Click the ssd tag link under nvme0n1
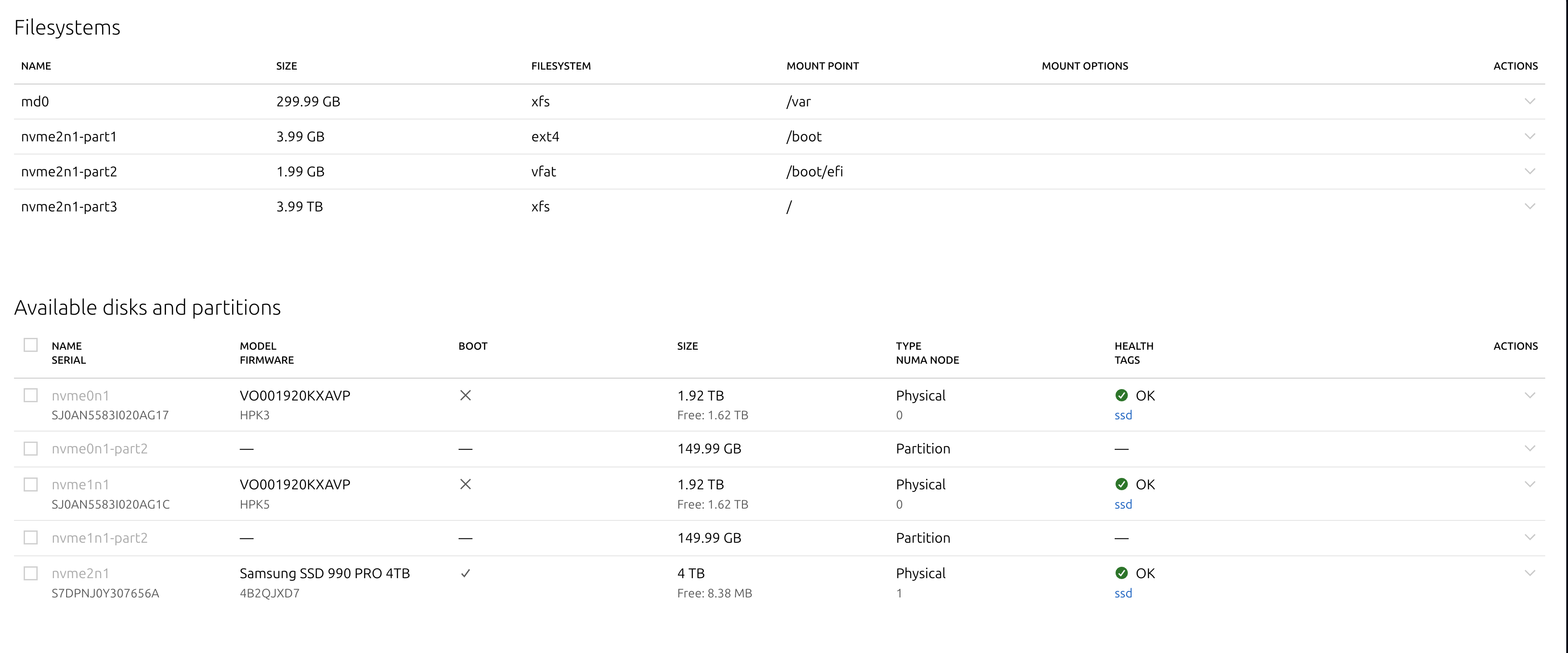 coord(1123,415)
